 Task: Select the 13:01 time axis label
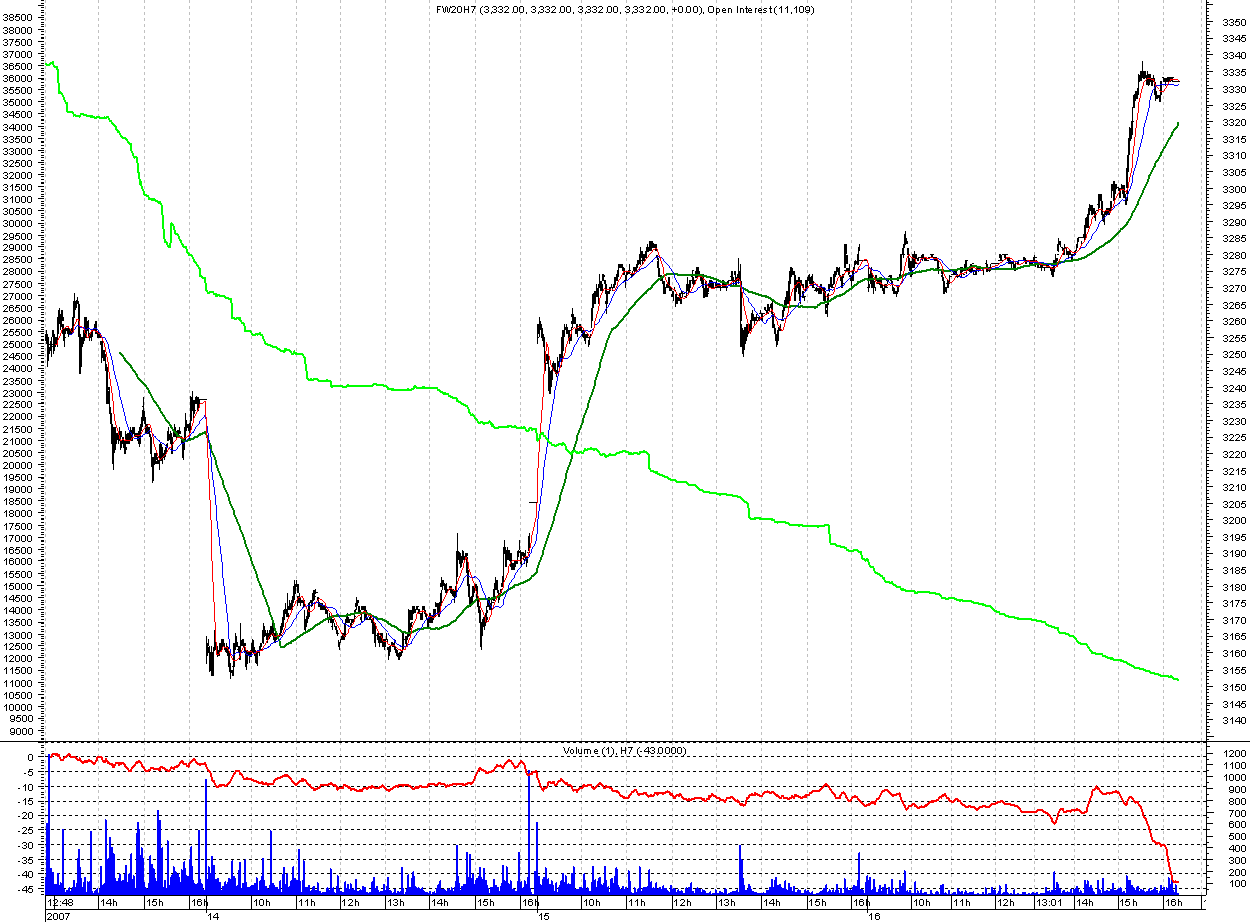point(1049,902)
